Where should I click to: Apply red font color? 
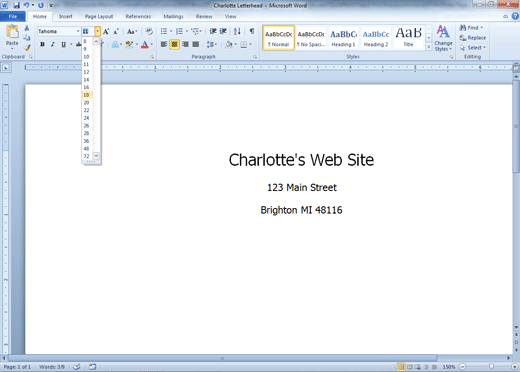145,44
